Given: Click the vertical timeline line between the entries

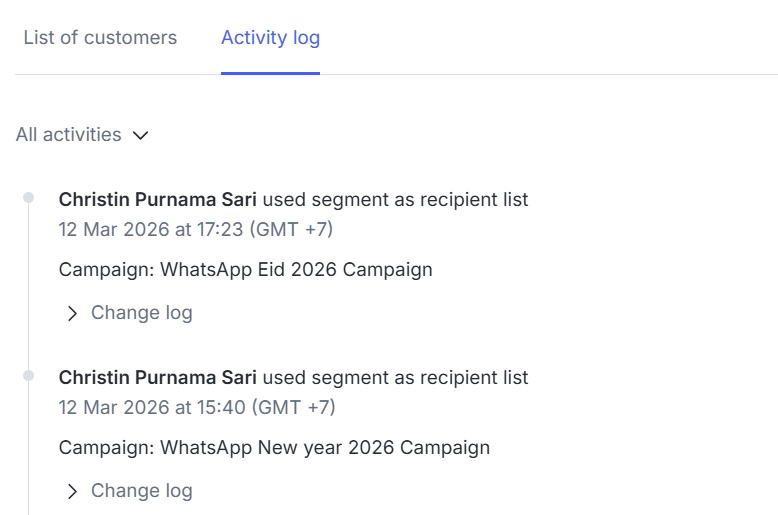Looking at the screenshot, I should tap(28, 287).
